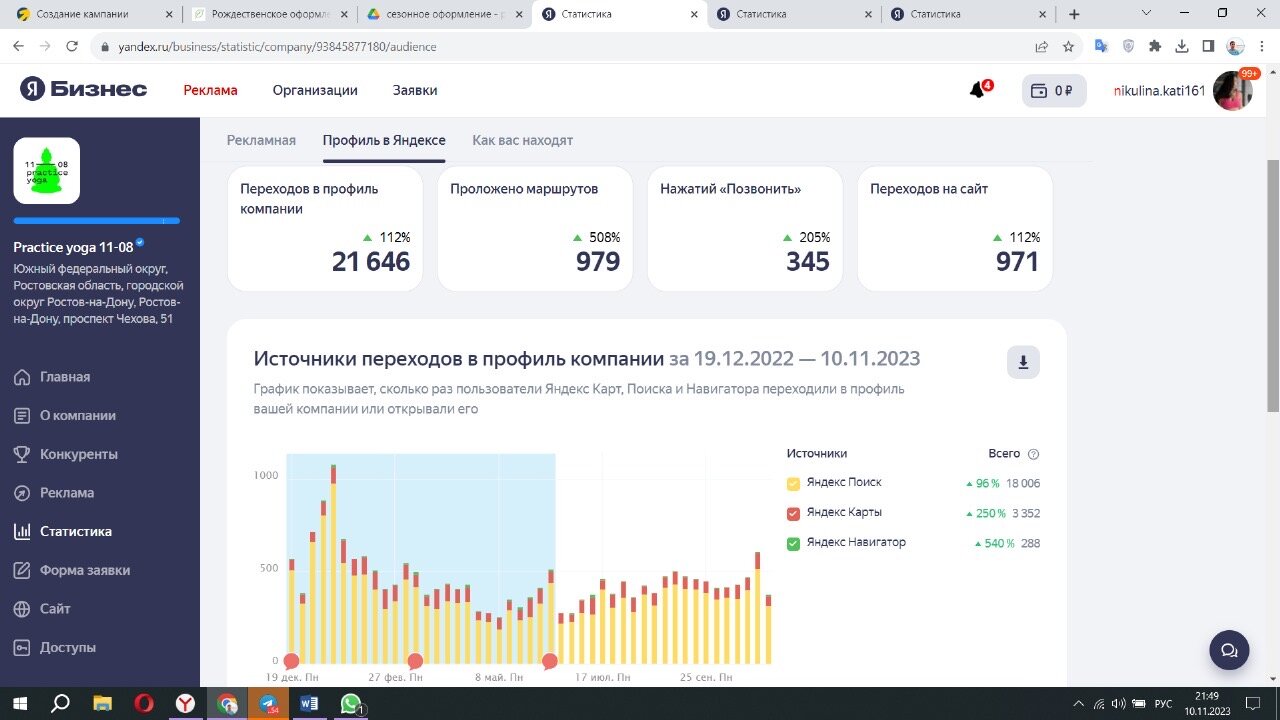1280x720 pixels.
Task: Click the nikulina.kati161 username
Action: pos(1159,90)
